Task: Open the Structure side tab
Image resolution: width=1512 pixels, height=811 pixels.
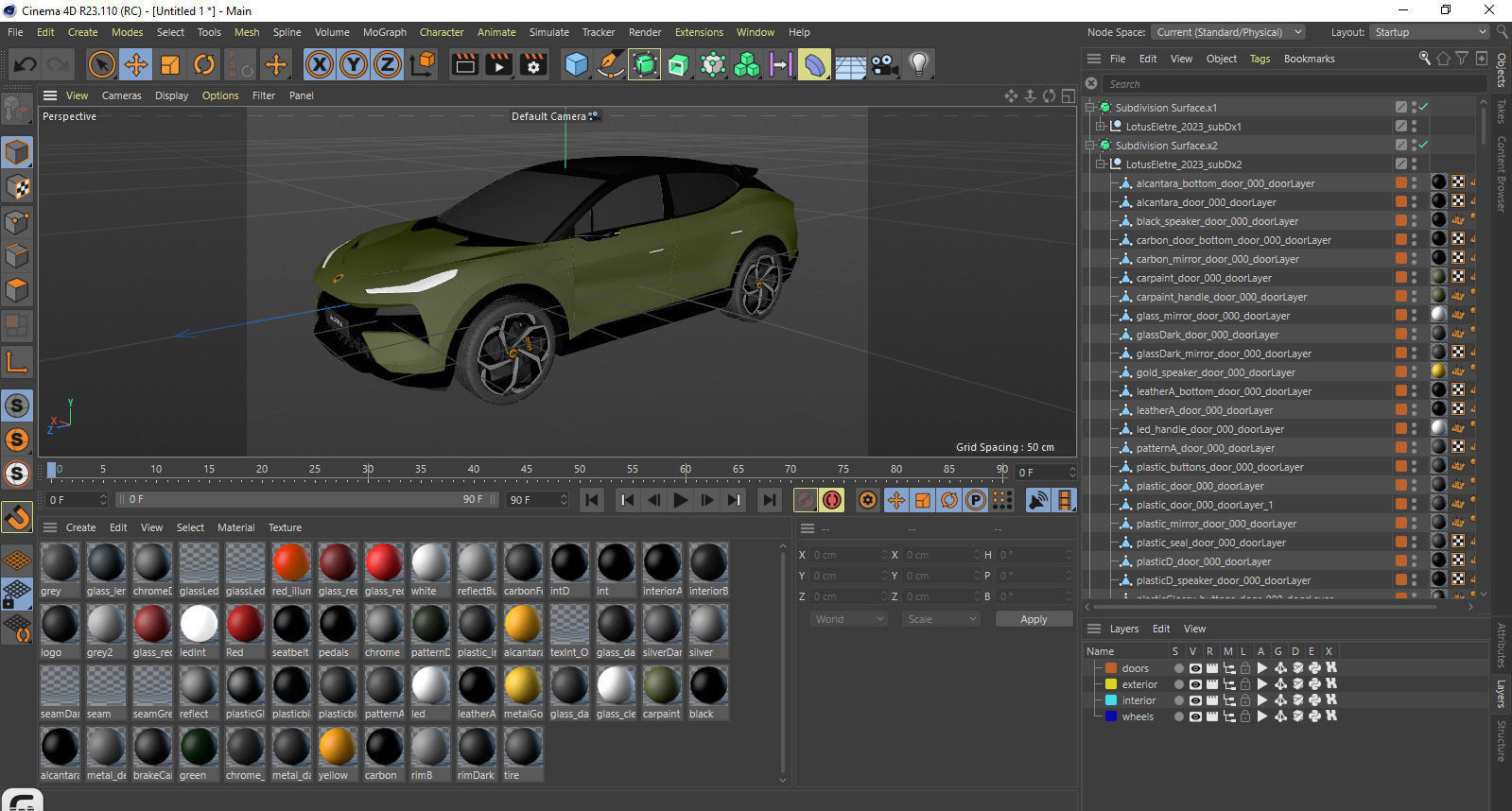Action: pos(1502,740)
